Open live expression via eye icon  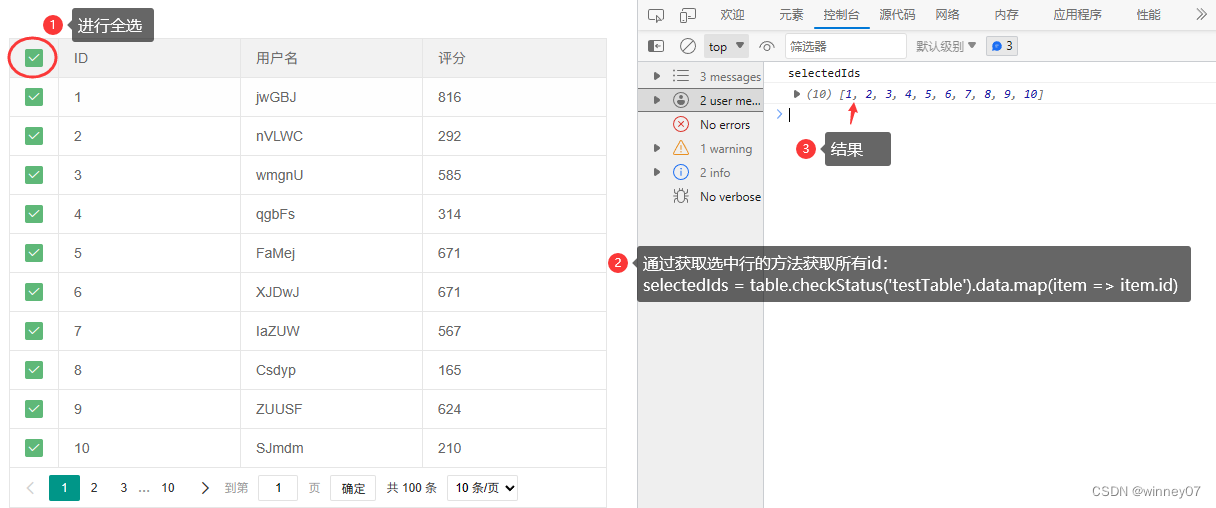pyautogui.click(x=767, y=46)
